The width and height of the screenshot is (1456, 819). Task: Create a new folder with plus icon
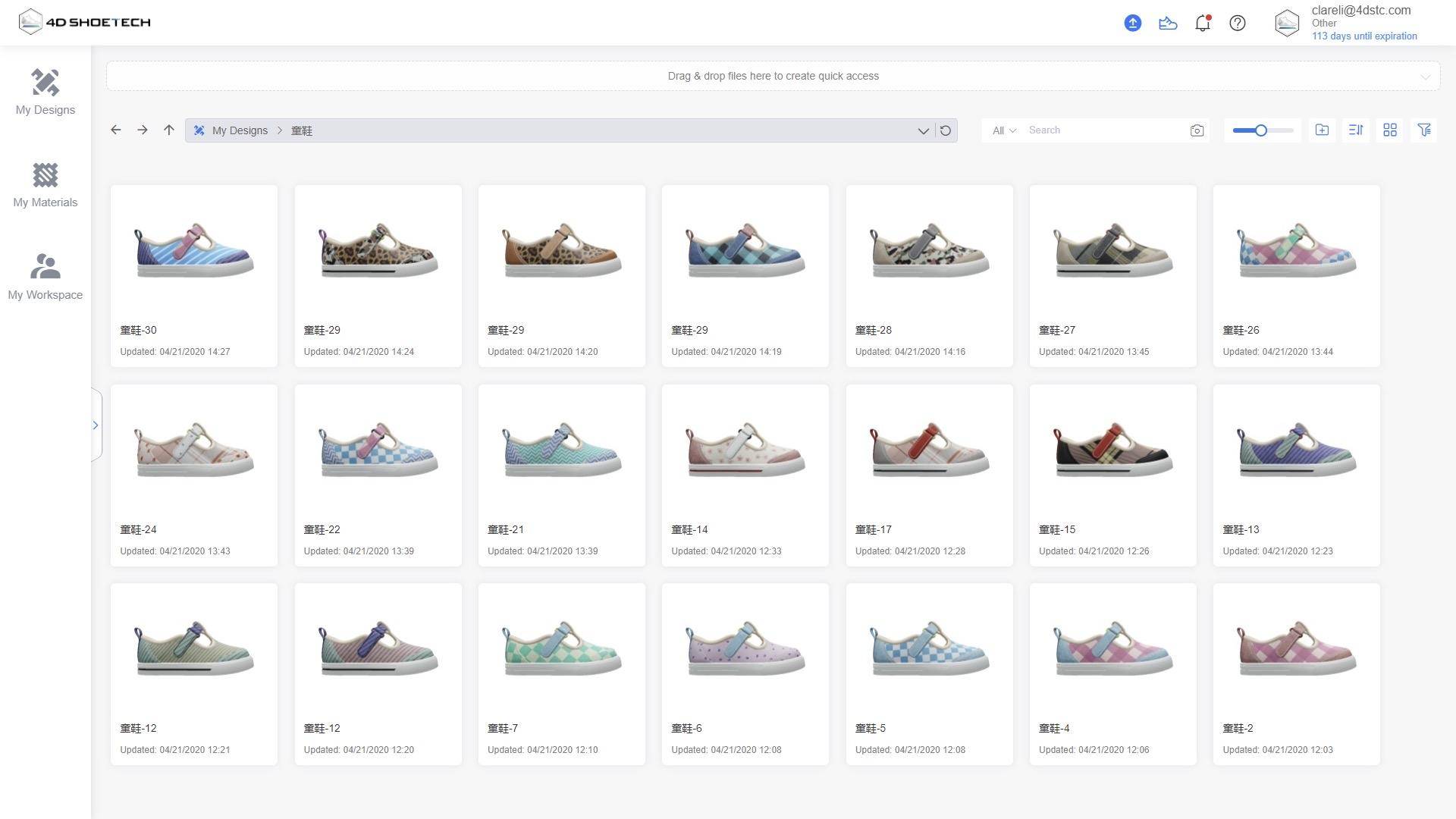[x=1322, y=130]
